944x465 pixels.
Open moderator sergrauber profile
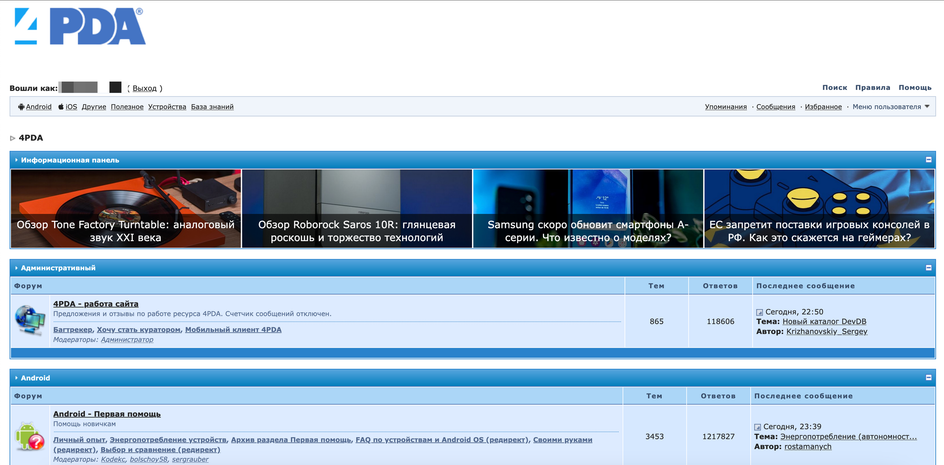point(190,460)
